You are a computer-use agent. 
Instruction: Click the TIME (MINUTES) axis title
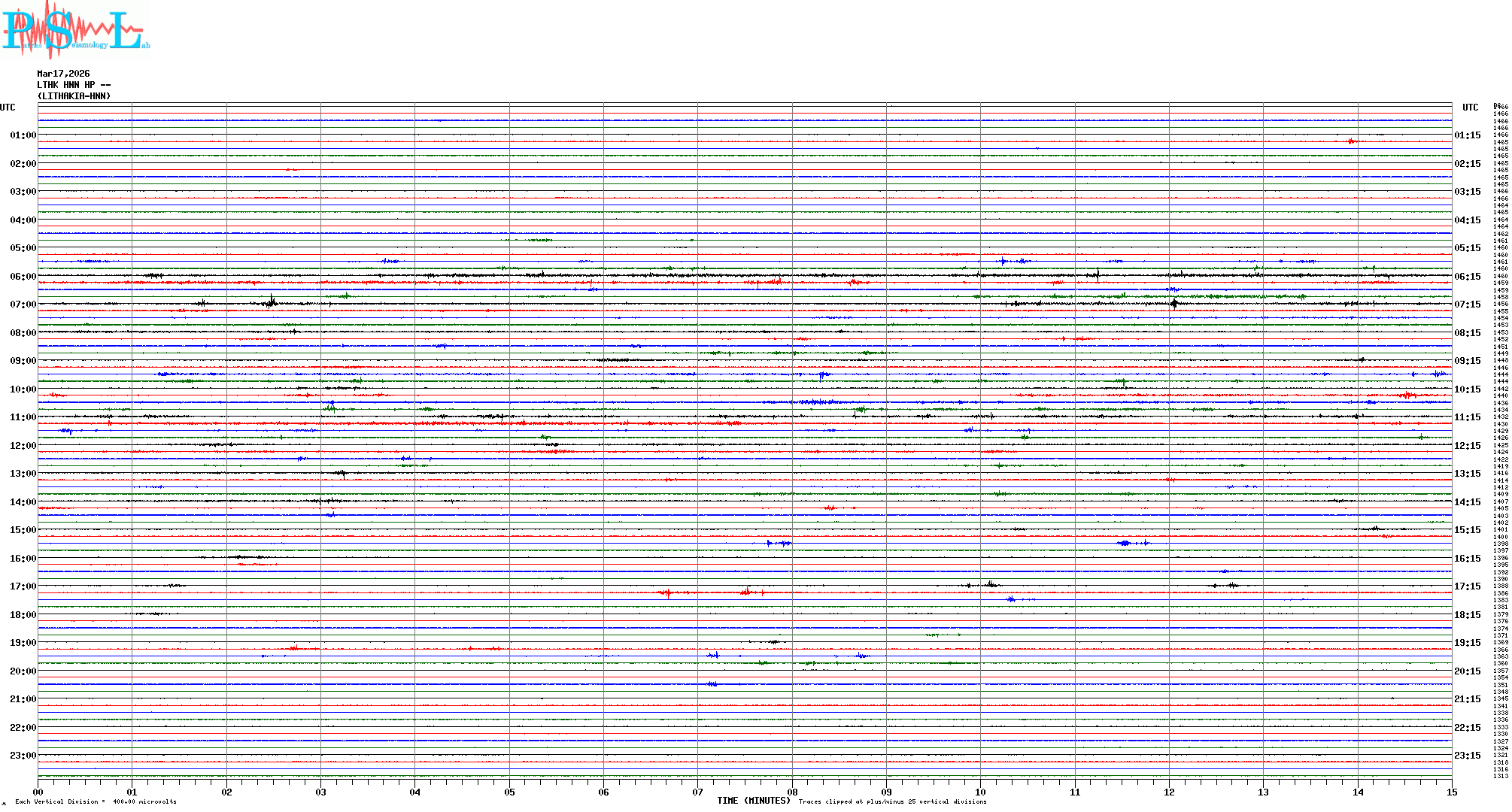point(754,801)
